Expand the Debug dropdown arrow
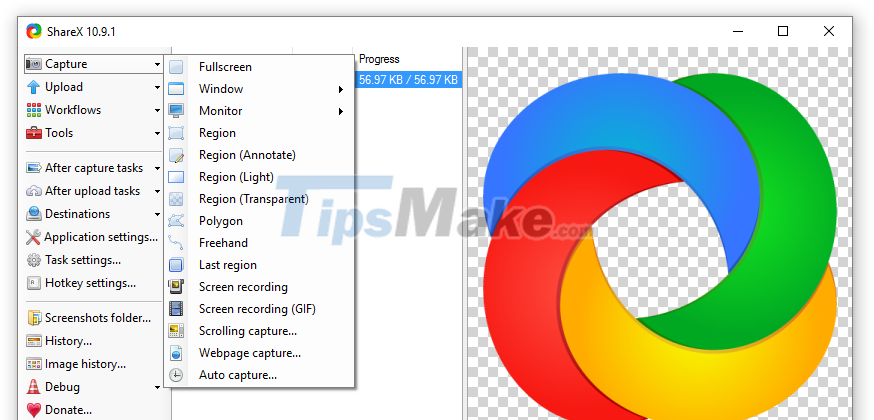The width and height of the screenshot is (874, 420). 157,387
